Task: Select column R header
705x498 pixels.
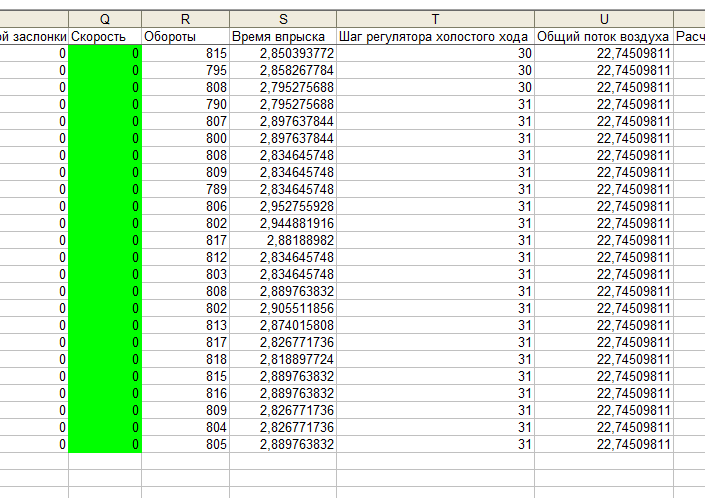Action: 185,19
